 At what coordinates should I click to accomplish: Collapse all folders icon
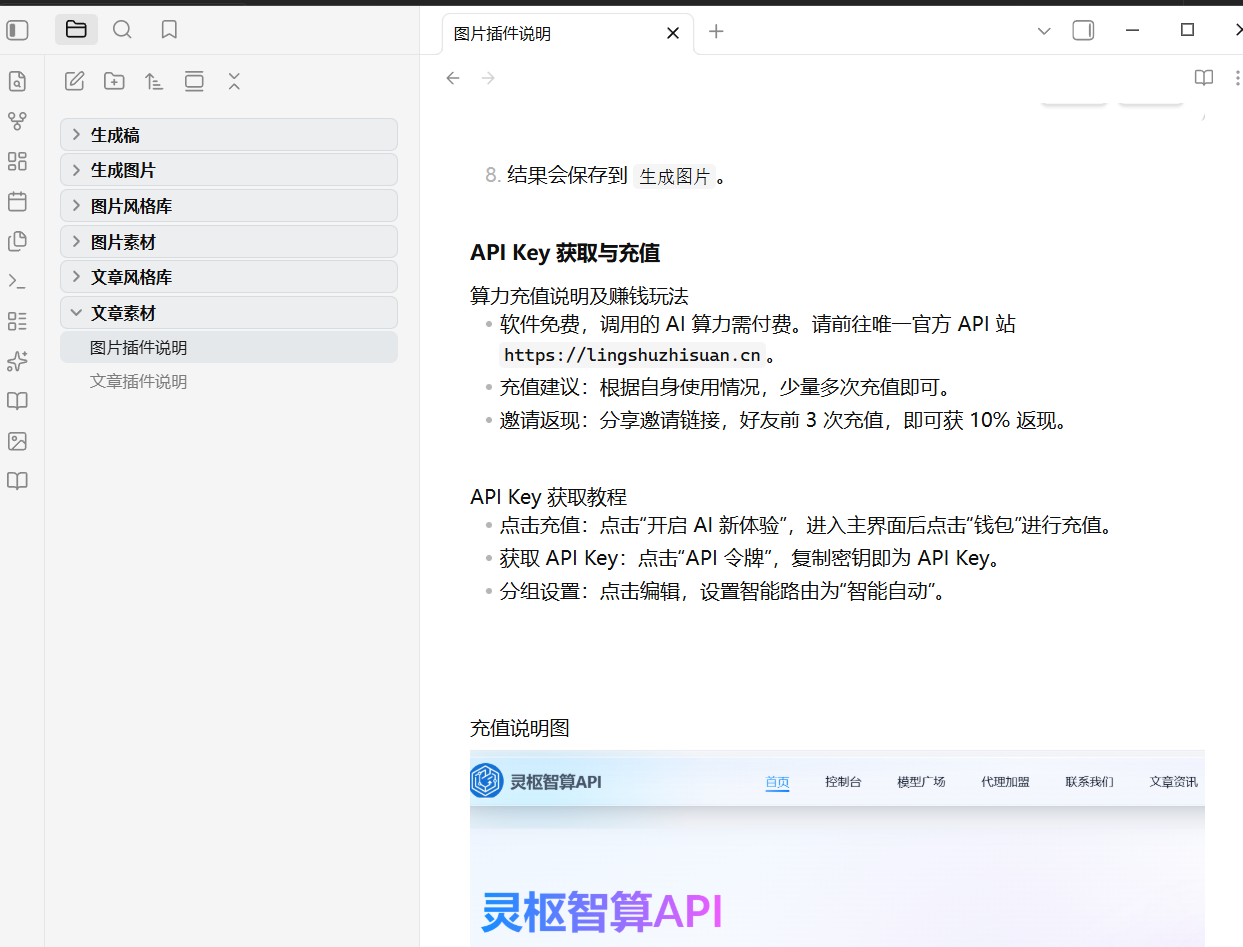(234, 82)
